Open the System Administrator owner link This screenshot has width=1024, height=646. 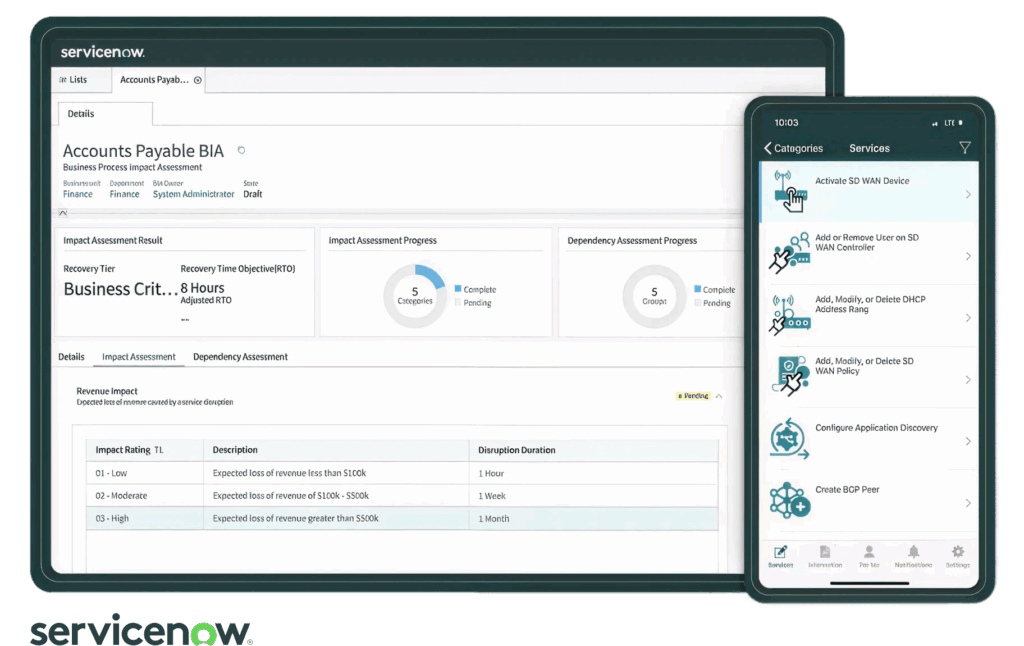point(193,194)
